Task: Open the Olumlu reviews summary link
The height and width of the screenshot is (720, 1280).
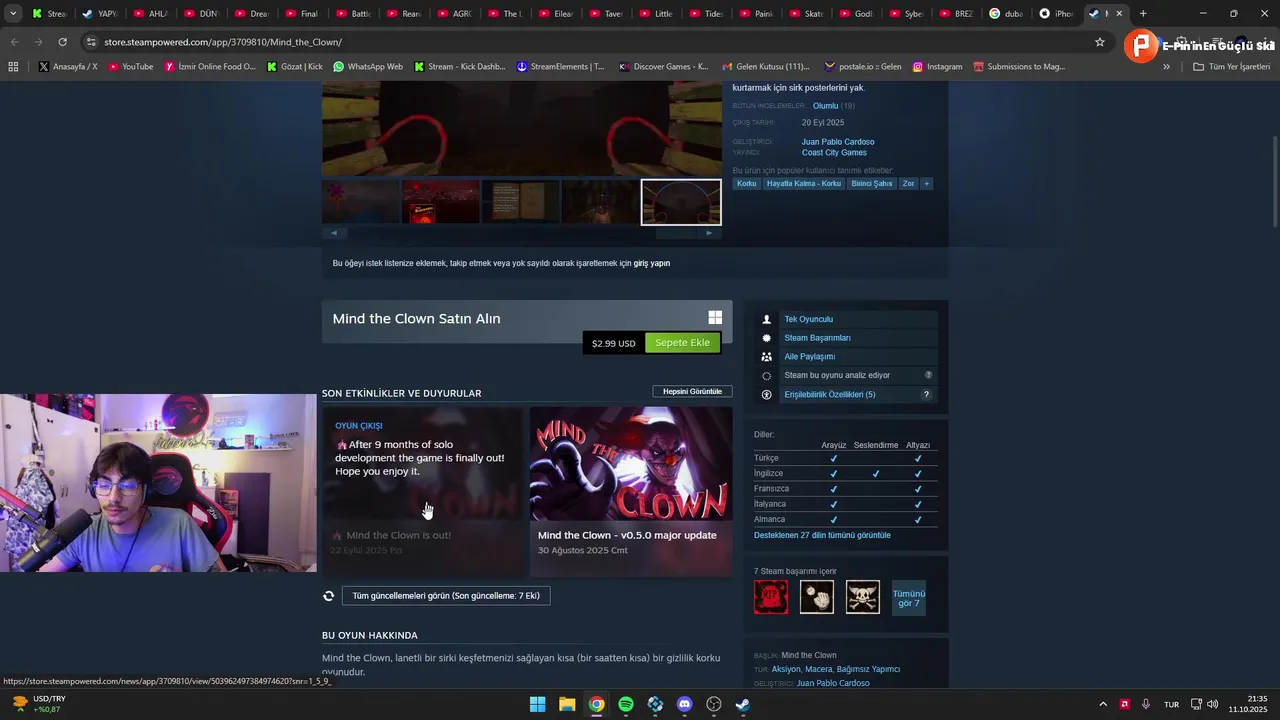Action: [825, 106]
